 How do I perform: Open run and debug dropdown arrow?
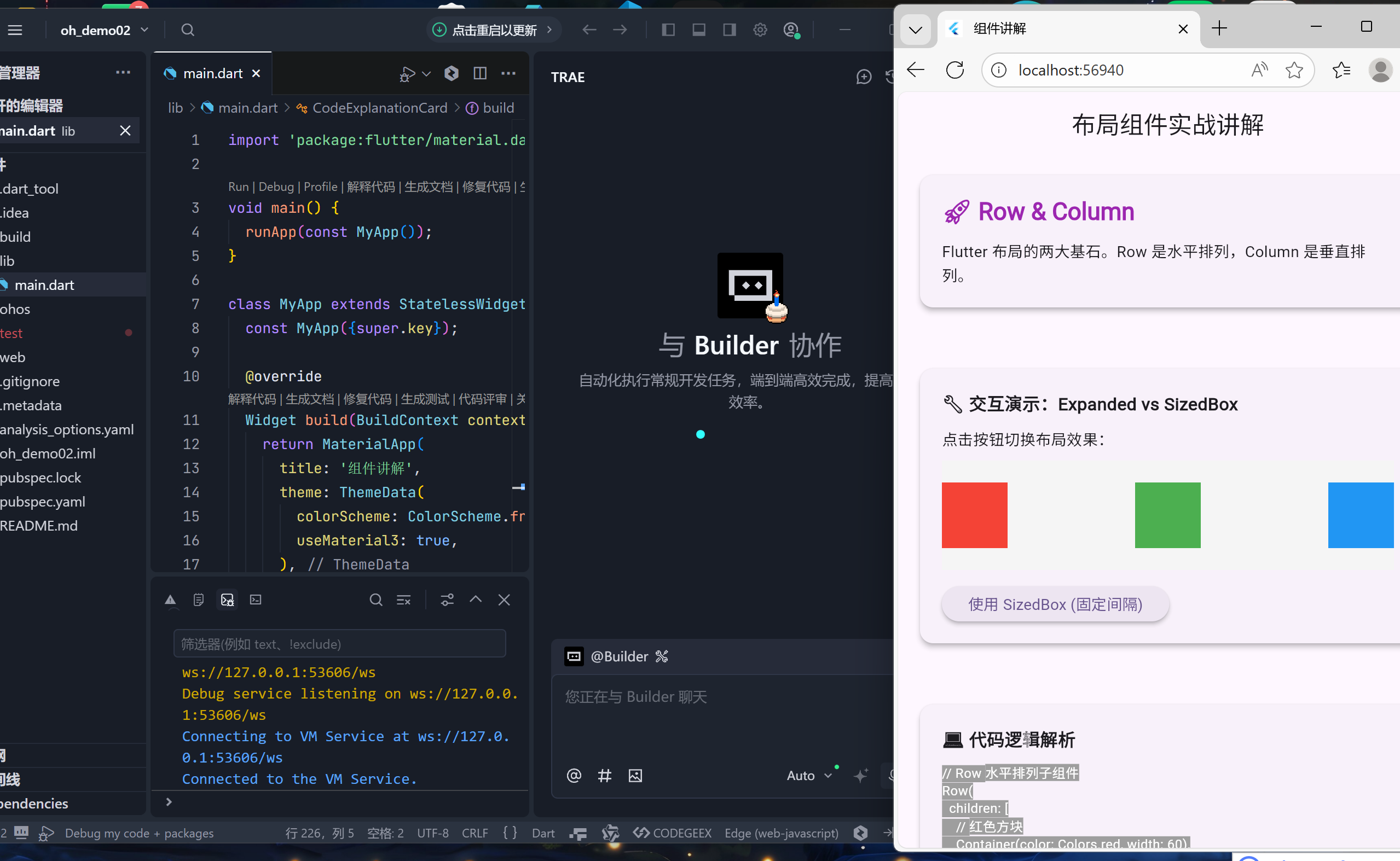click(426, 73)
